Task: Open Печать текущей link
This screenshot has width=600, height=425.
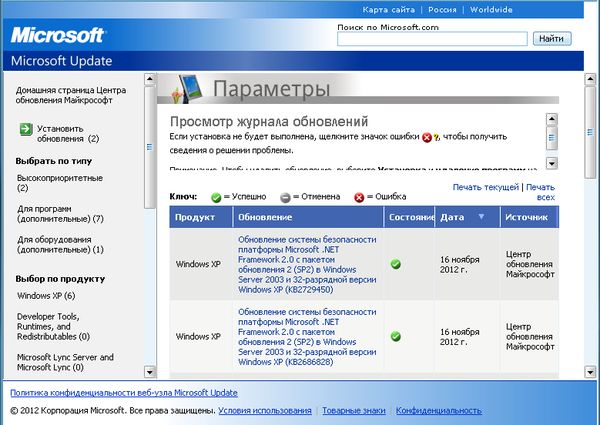Action: (x=485, y=187)
